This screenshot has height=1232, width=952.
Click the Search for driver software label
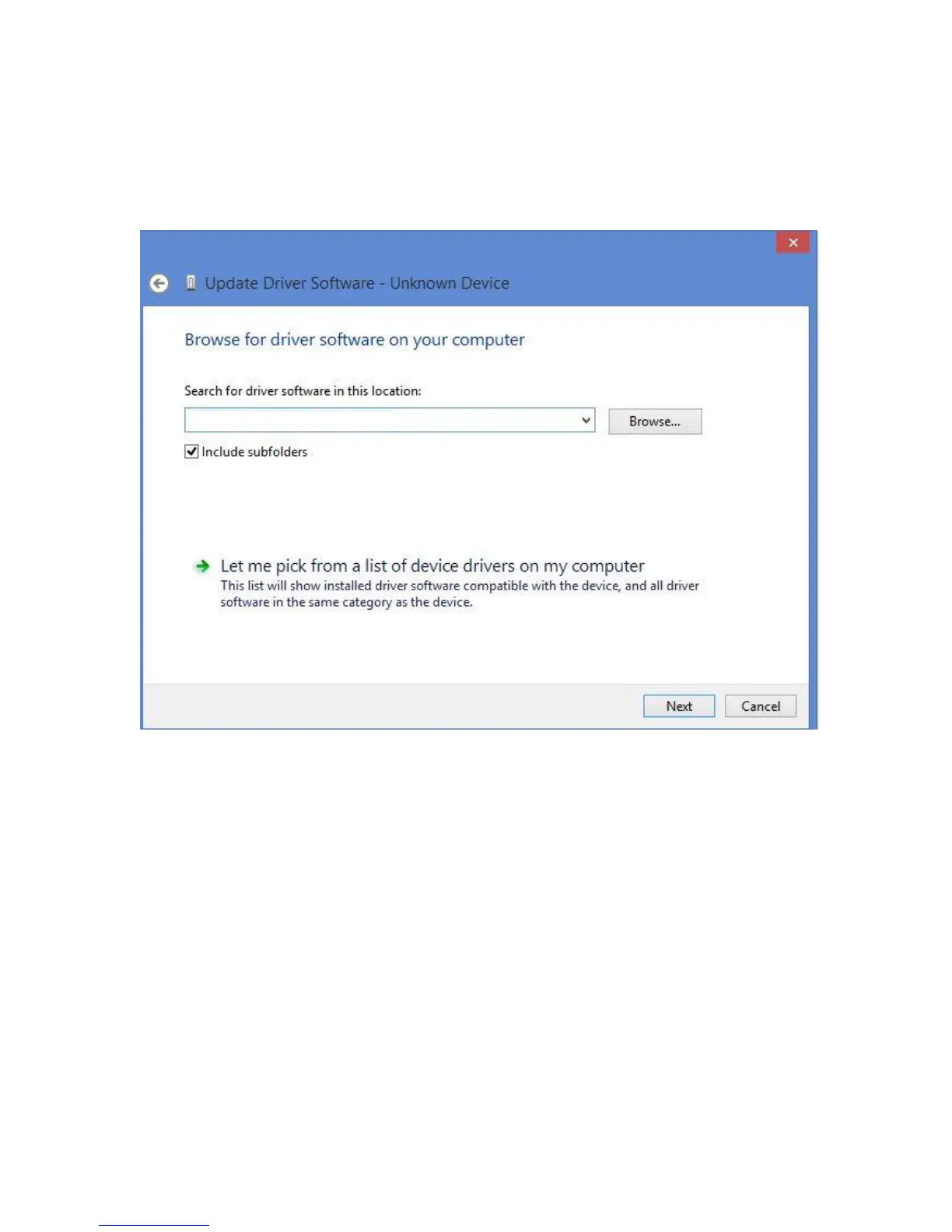pos(303,391)
